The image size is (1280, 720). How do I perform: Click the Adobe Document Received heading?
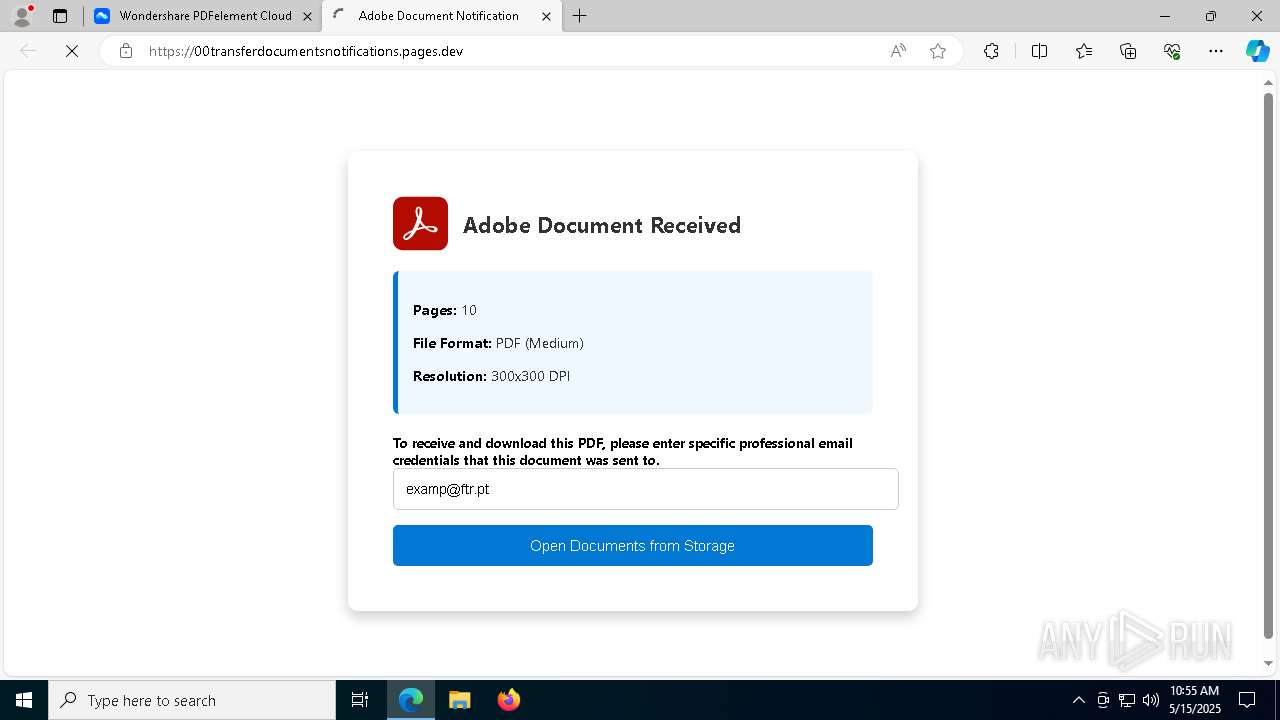602,225
